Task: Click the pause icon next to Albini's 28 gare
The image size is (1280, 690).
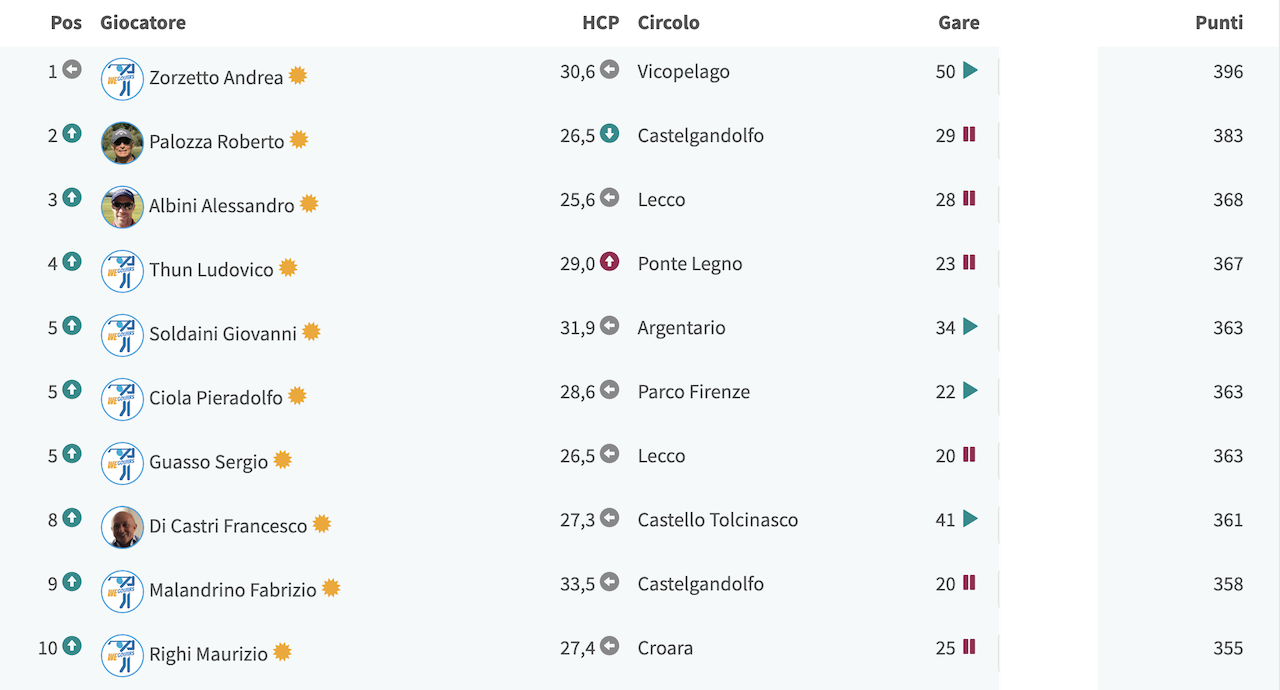Action: tap(969, 198)
